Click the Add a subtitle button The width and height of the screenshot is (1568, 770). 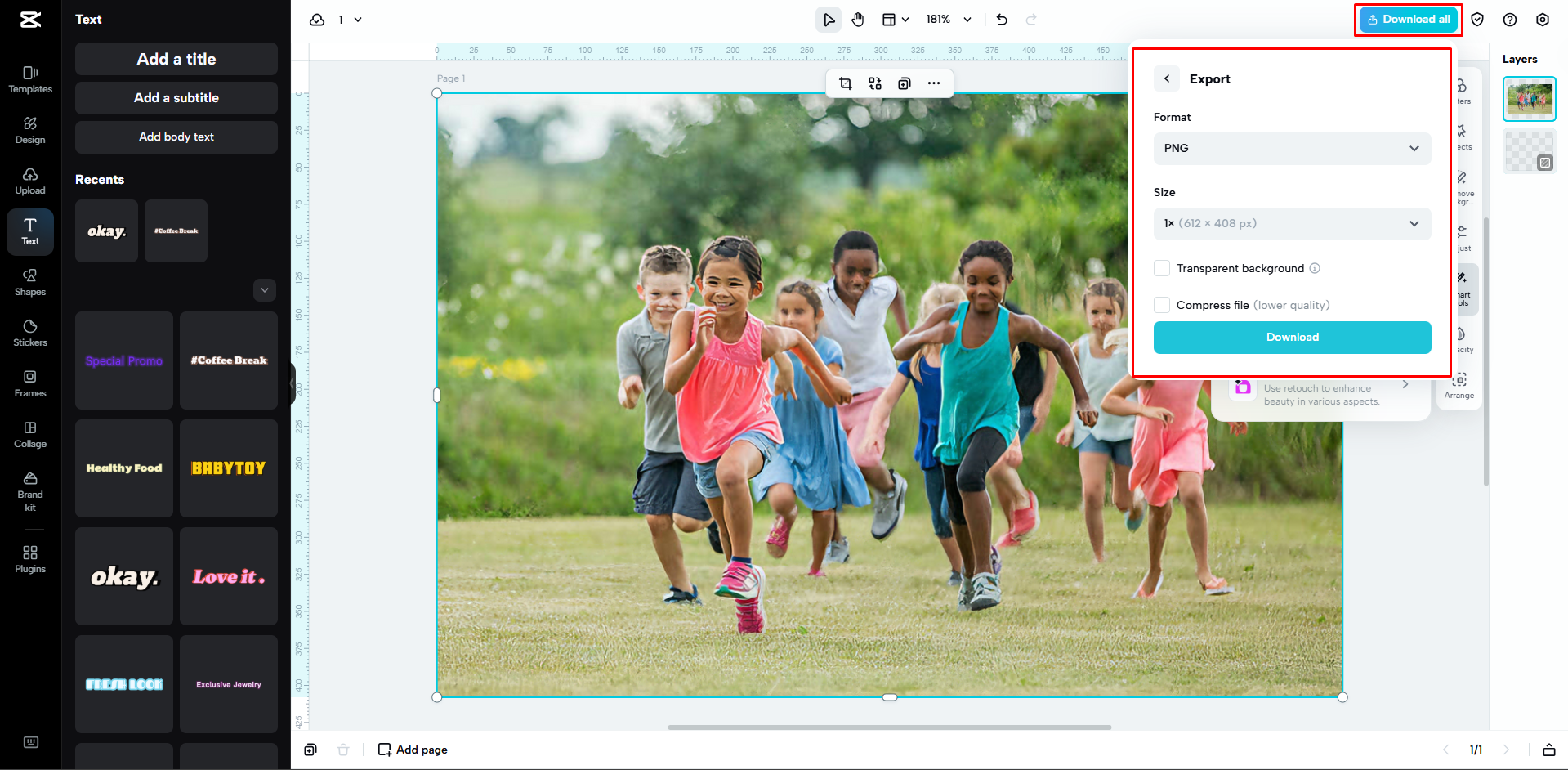click(x=176, y=98)
